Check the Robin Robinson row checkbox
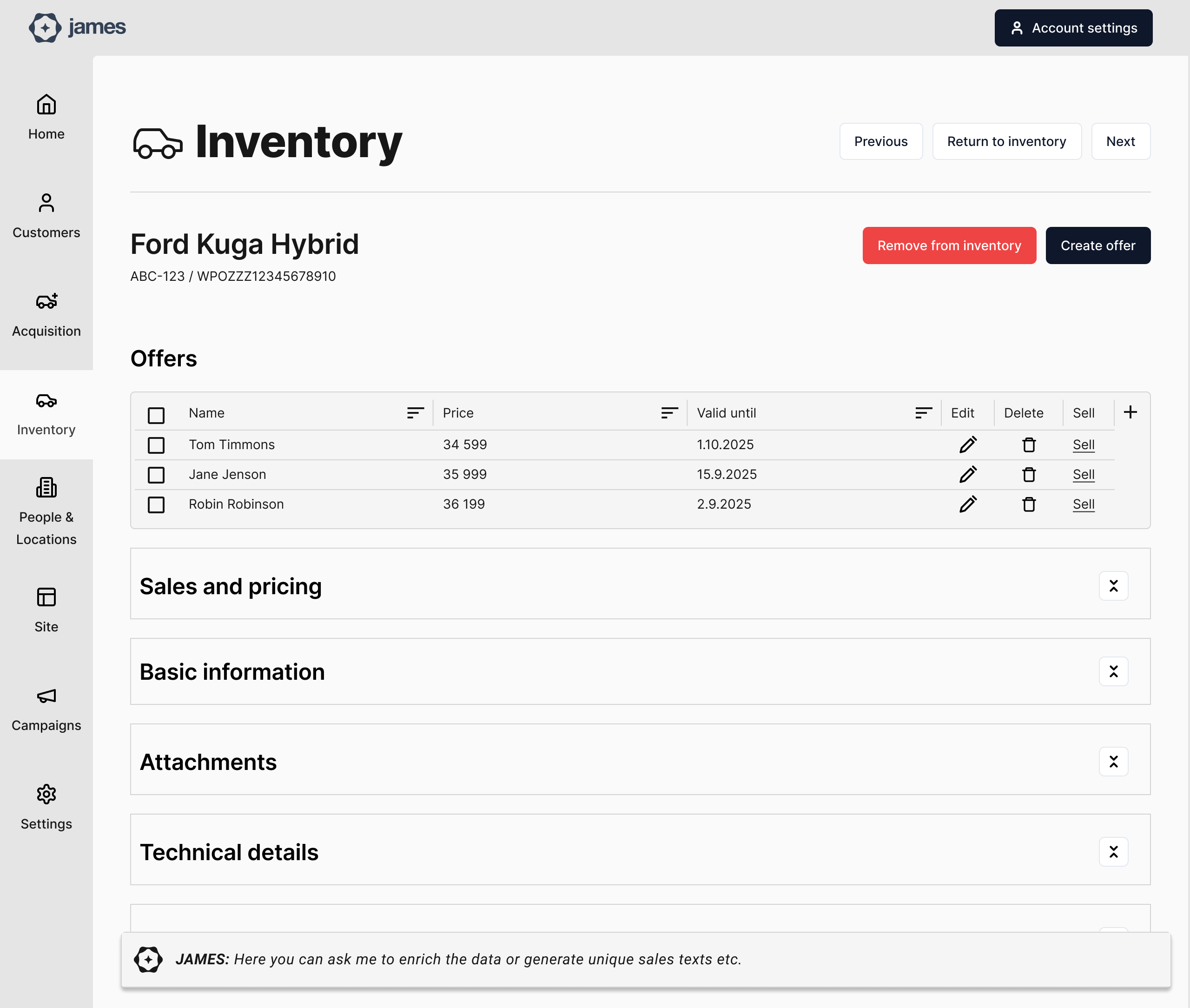Image resolution: width=1190 pixels, height=1008 pixels. [x=156, y=504]
